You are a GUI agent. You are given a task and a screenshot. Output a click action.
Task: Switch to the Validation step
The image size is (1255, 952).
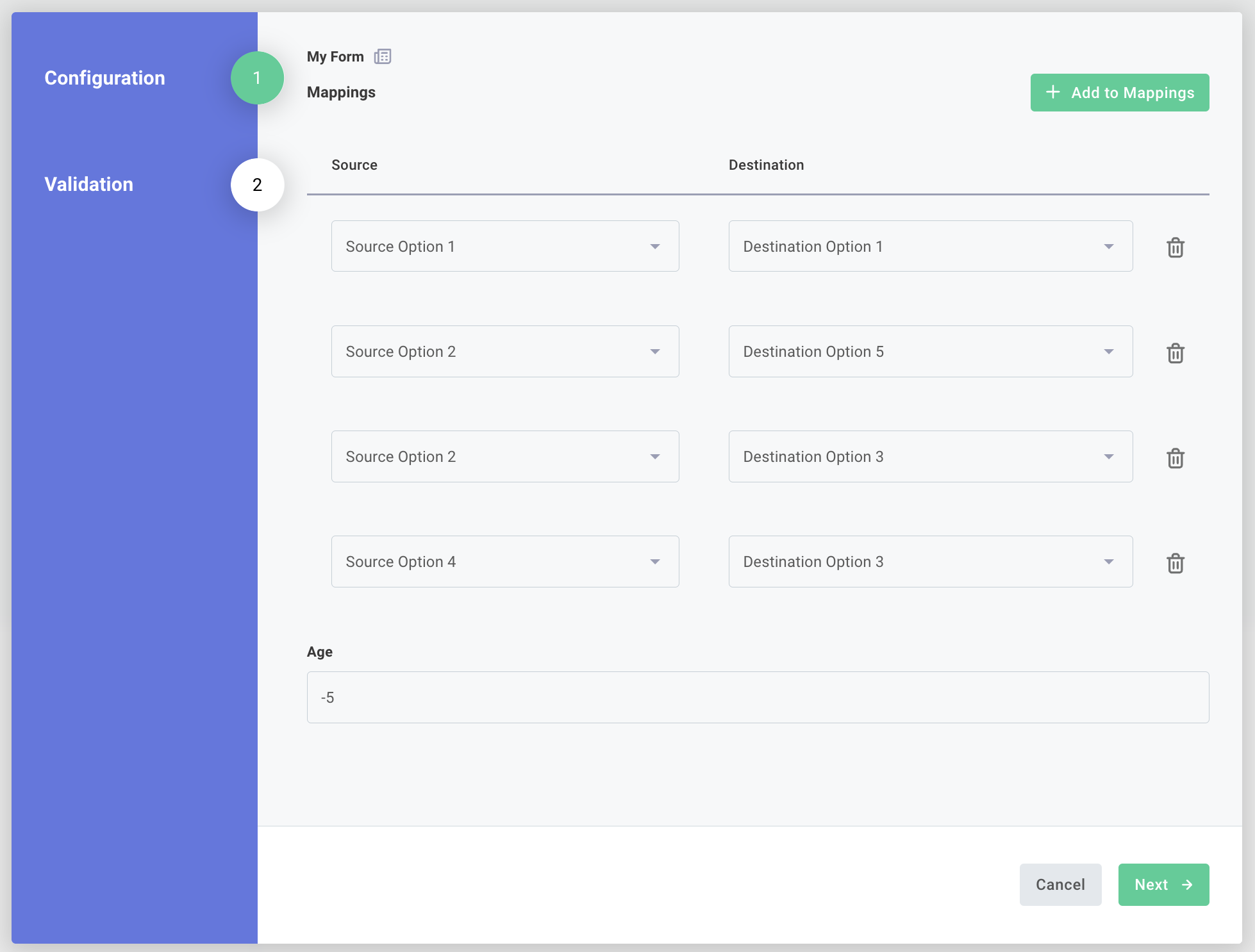point(88,185)
